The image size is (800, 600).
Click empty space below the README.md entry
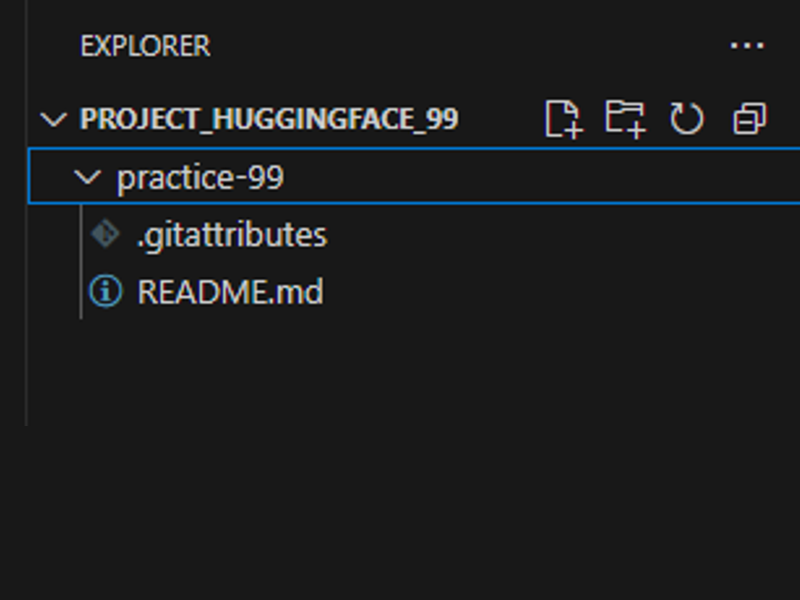400,450
